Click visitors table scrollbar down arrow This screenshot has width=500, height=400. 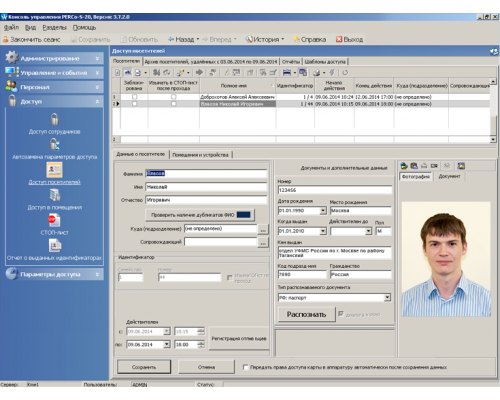[493, 139]
